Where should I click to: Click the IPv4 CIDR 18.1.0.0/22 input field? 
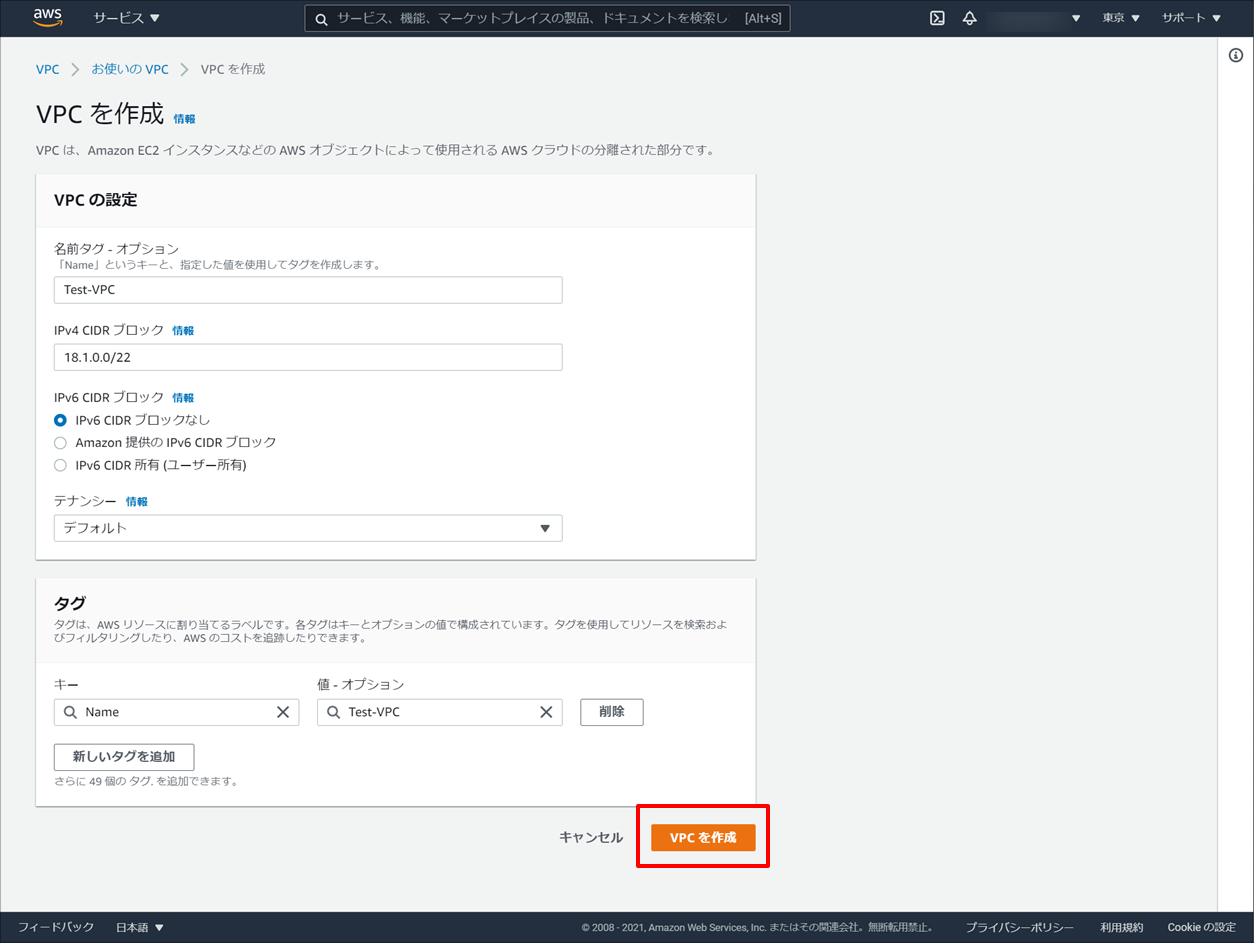click(x=308, y=357)
